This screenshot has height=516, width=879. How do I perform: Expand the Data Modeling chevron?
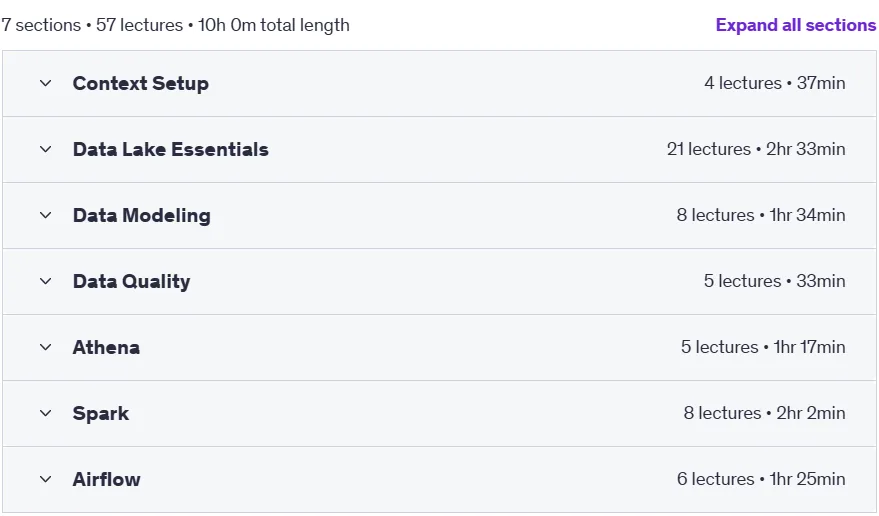(45, 215)
